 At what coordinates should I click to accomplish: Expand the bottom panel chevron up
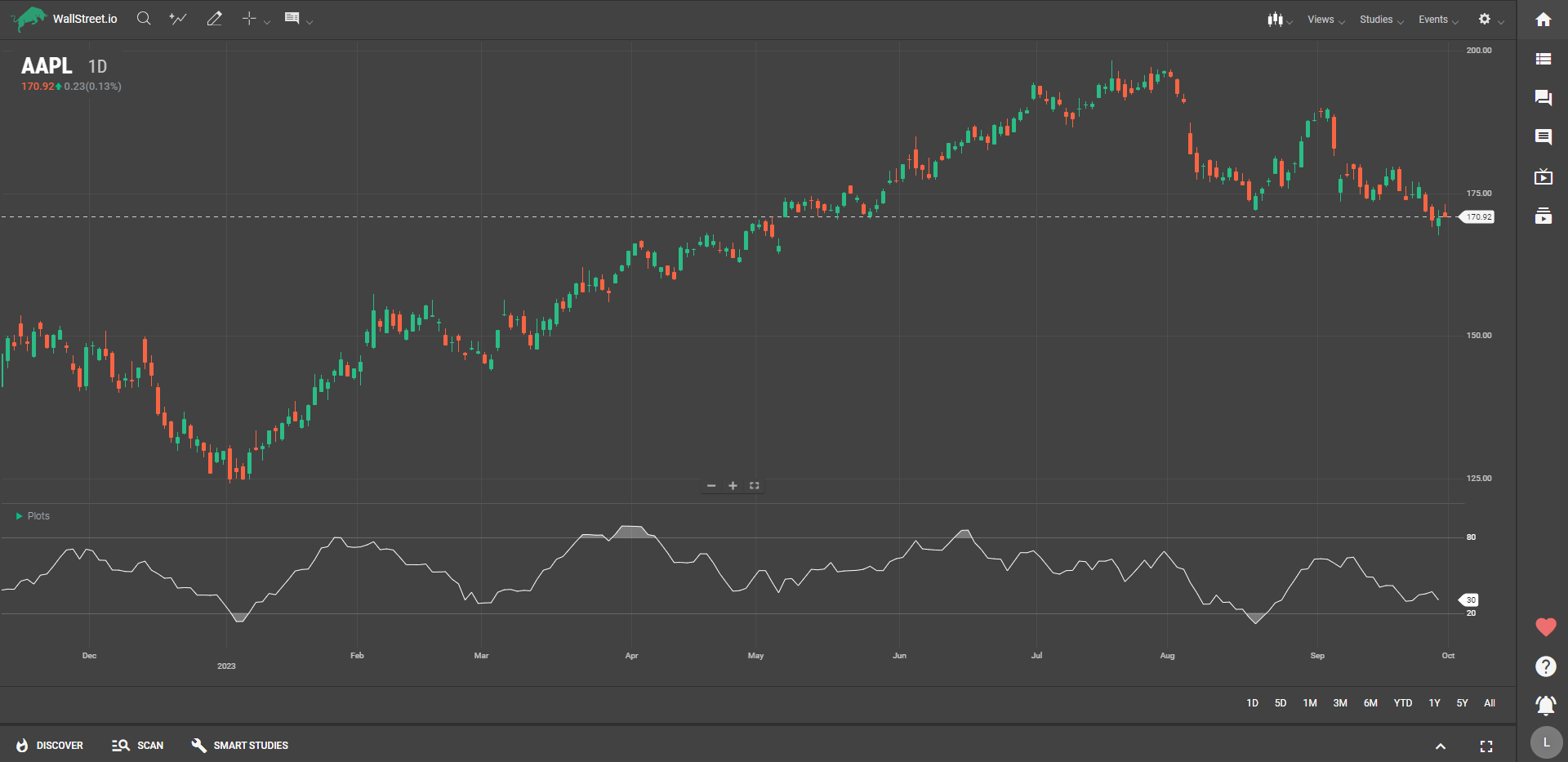point(1441,746)
